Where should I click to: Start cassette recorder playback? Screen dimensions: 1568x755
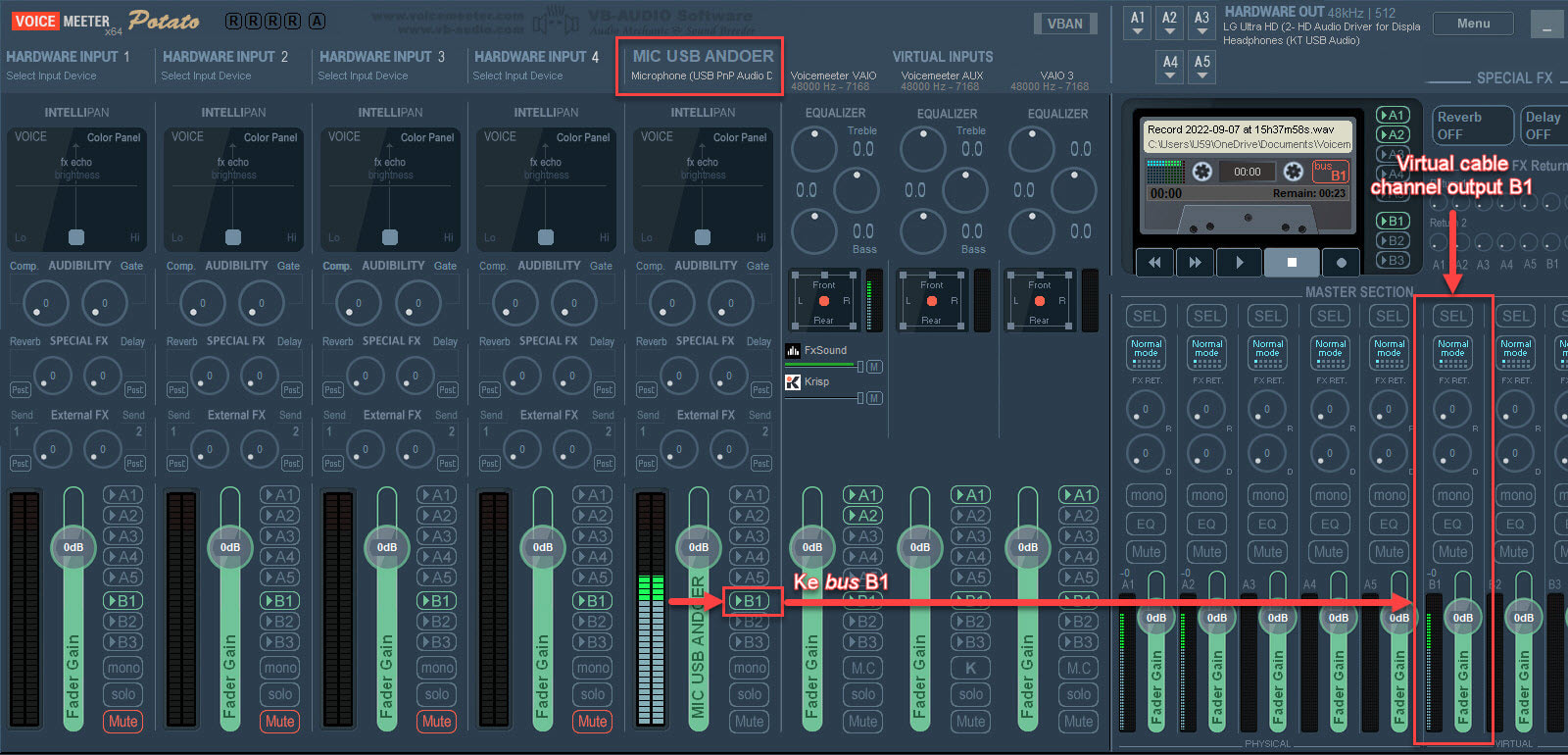(x=1240, y=262)
